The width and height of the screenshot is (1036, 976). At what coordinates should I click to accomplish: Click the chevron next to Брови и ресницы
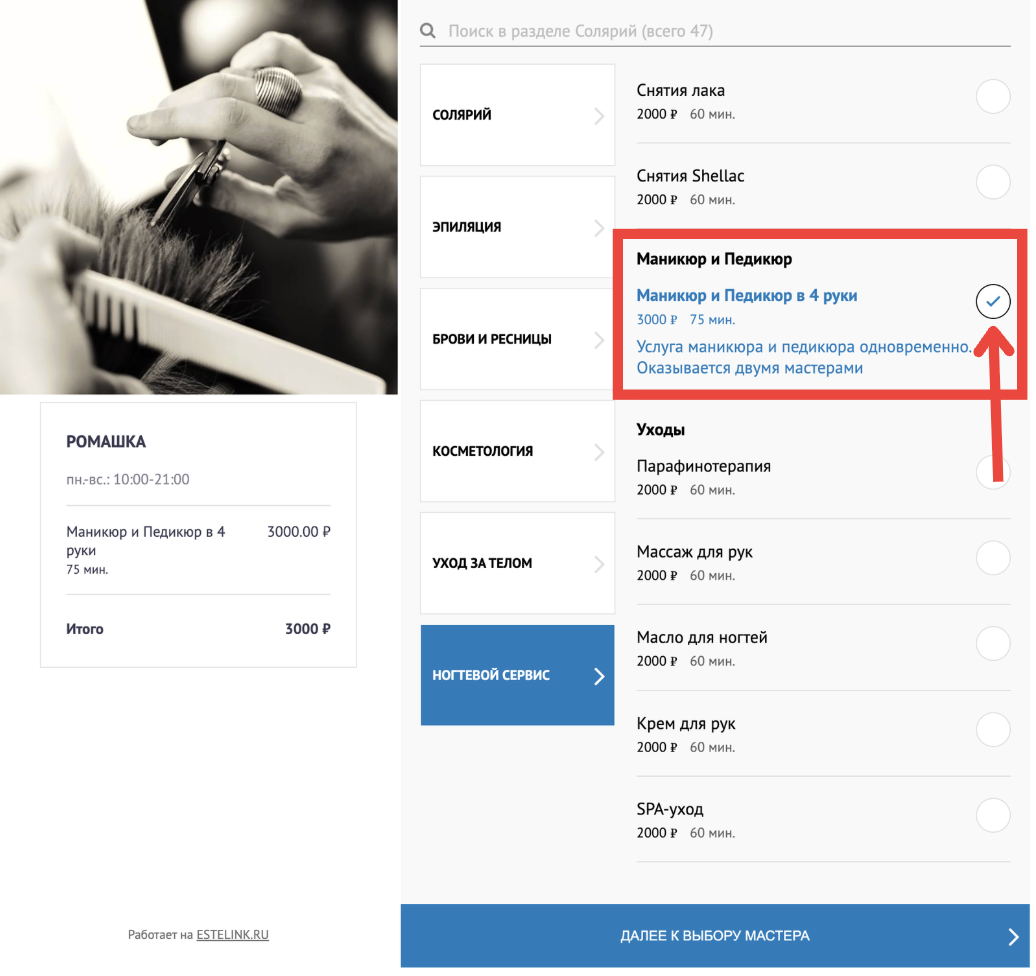(599, 340)
